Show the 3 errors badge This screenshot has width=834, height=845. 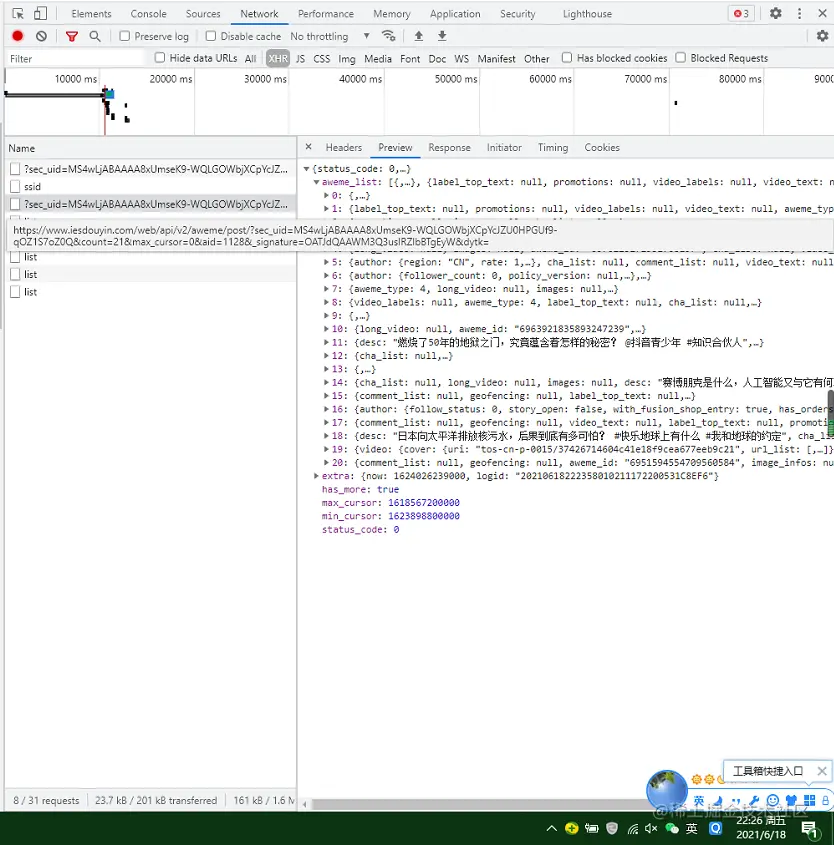[741, 13]
